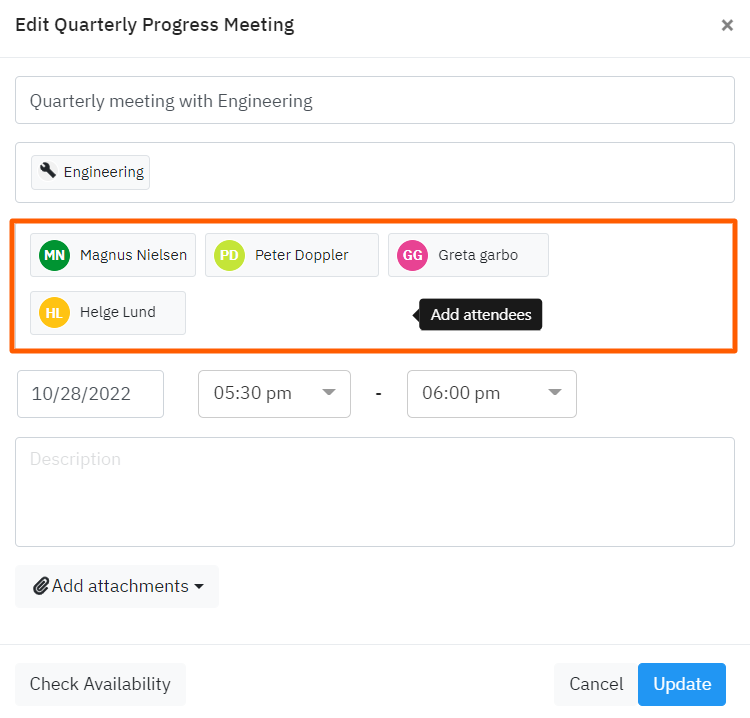The height and width of the screenshot is (718, 750).
Task: Close the Edit Quarterly Progress Meeting dialog
Action: tap(727, 26)
